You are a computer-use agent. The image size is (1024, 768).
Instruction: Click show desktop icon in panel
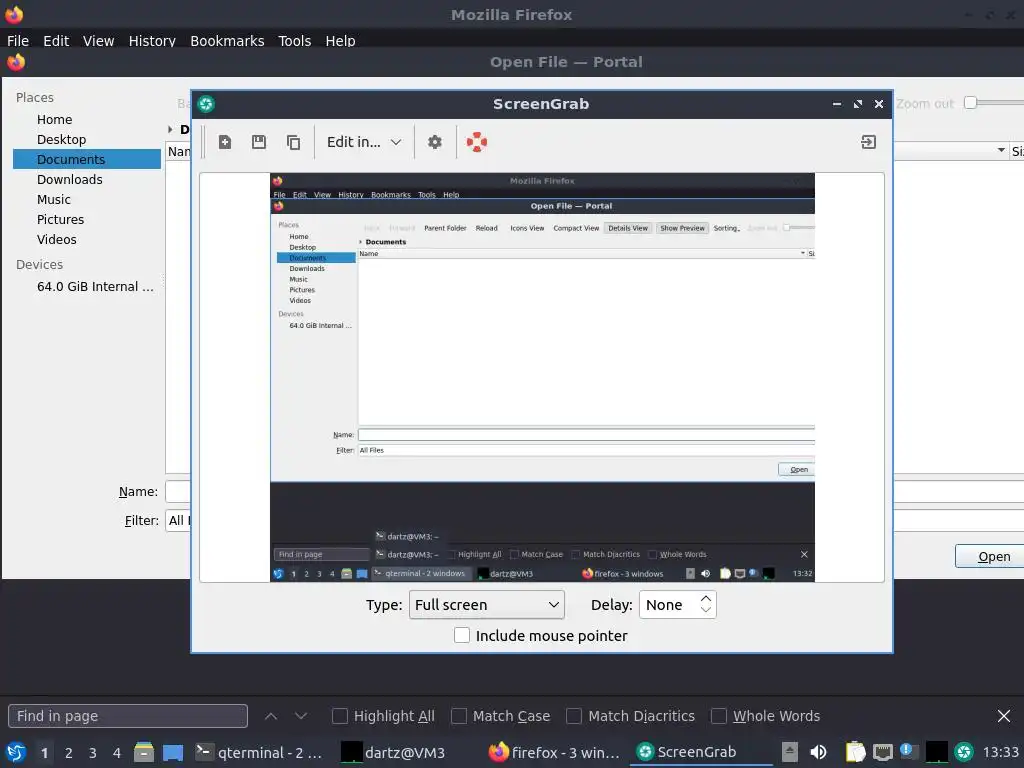(x=173, y=753)
